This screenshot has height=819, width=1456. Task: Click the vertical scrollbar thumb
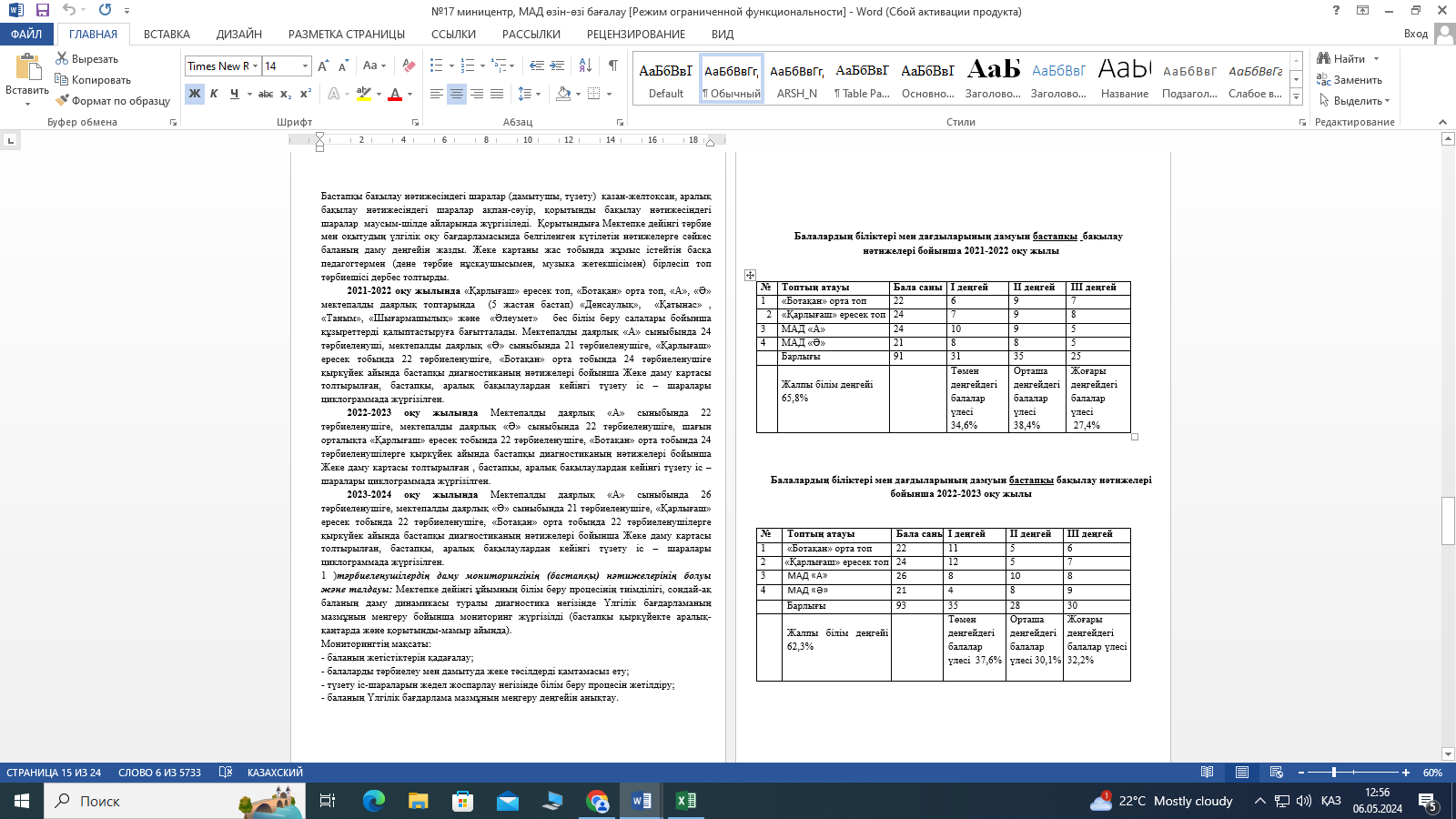[x=1448, y=521]
